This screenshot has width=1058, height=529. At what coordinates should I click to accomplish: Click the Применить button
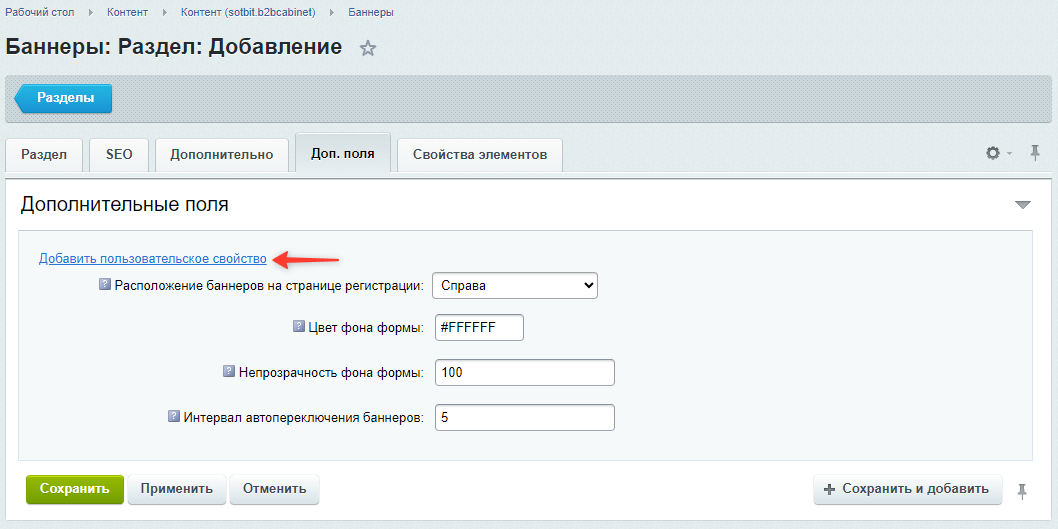(177, 489)
